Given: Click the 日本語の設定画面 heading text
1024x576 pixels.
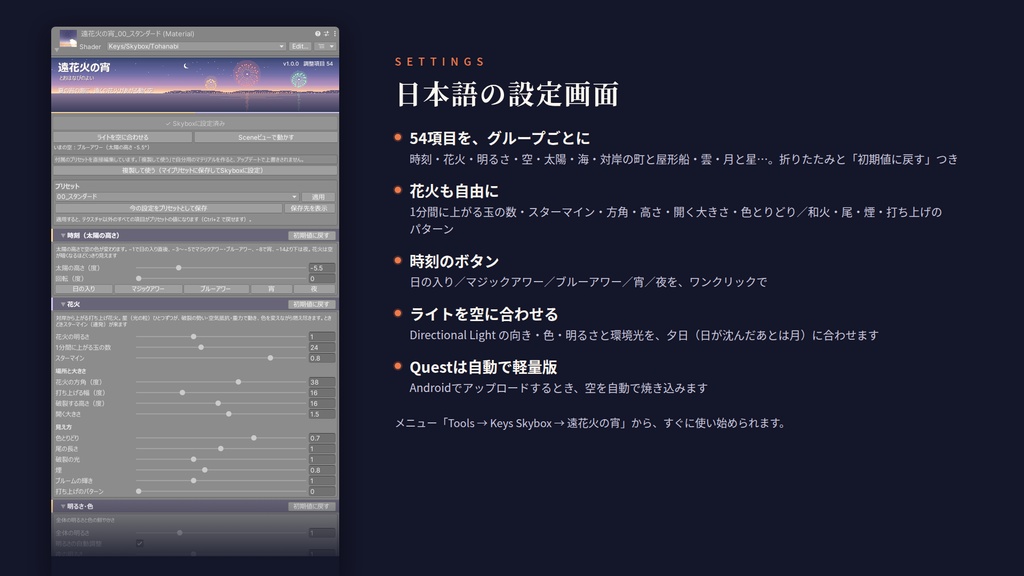Looking at the screenshot, I should click(507, 95).
